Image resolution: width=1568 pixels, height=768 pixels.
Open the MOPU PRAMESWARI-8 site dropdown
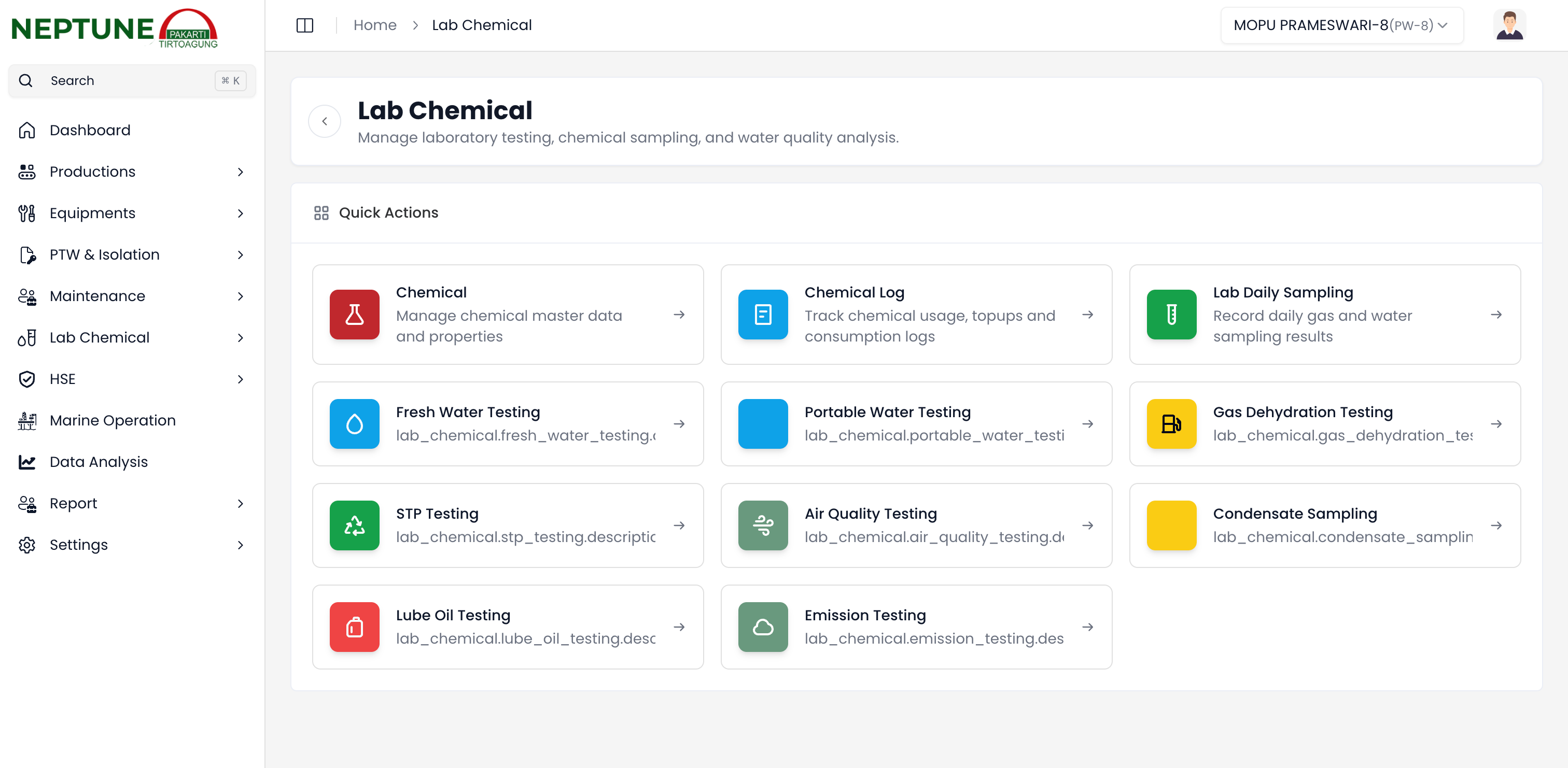click(x=1341, y=25)
